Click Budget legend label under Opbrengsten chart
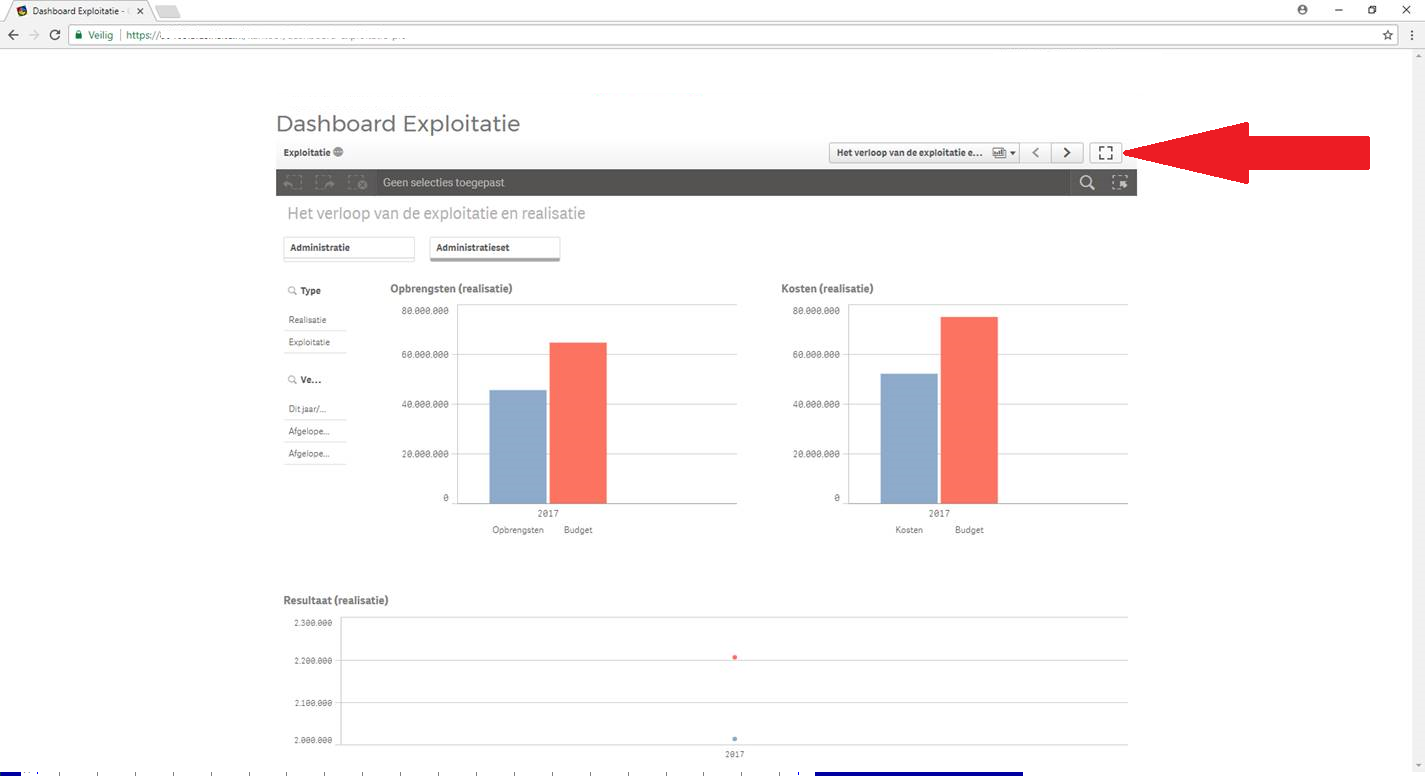Screen dimensions: 1425x776 pyautogui.click(x=578, y=530)
